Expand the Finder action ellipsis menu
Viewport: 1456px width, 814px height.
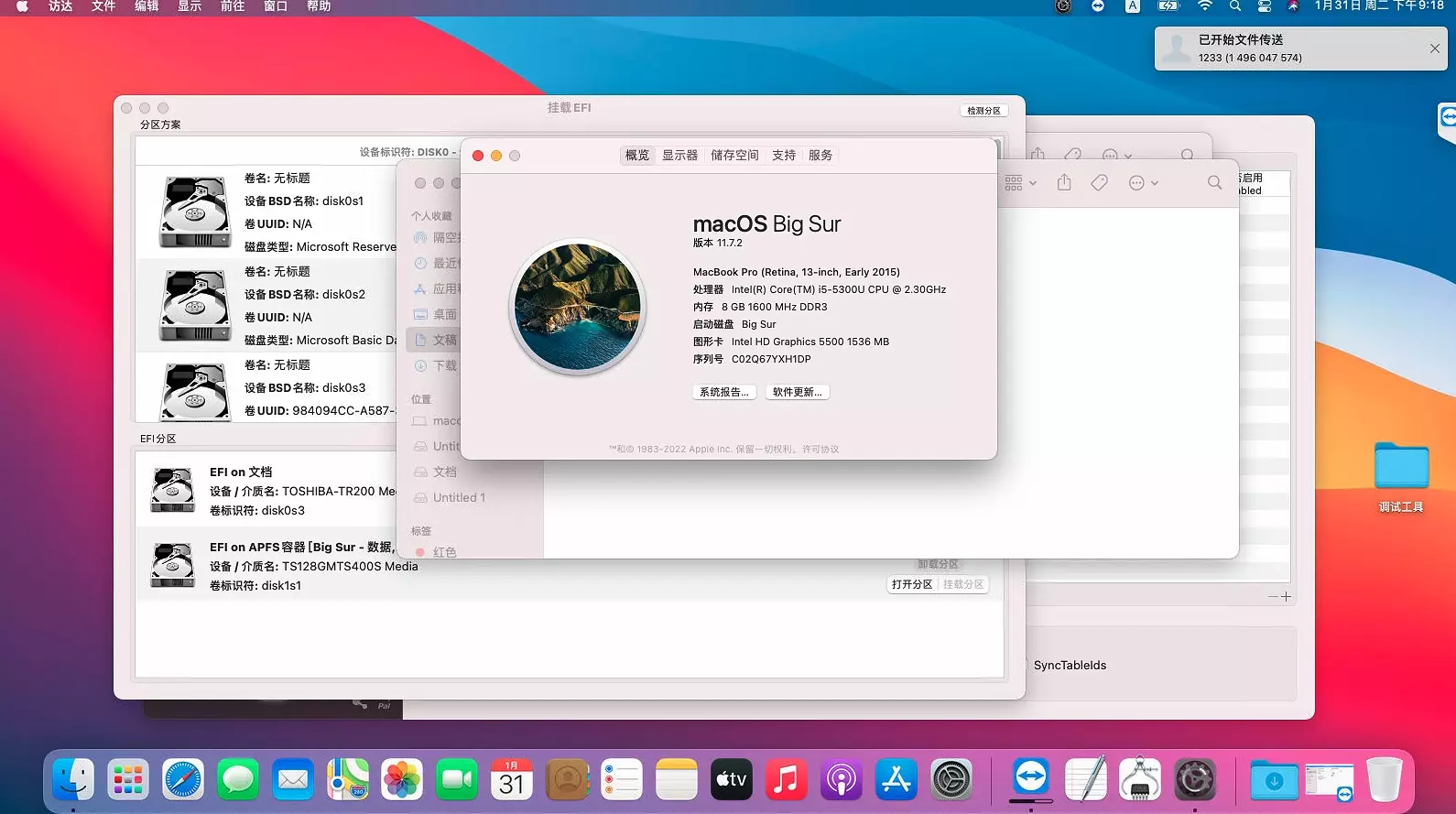pyautogui.click(x=1143, y=183)
